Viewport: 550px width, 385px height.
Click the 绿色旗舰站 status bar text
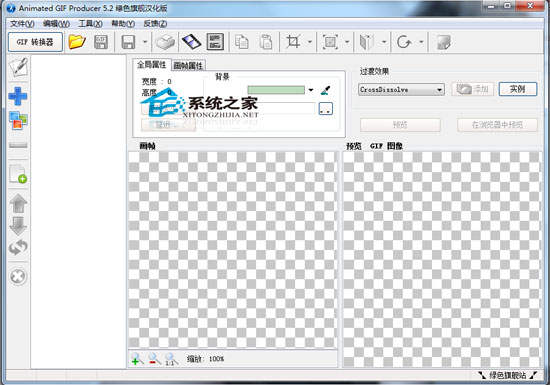pos(508,376)
